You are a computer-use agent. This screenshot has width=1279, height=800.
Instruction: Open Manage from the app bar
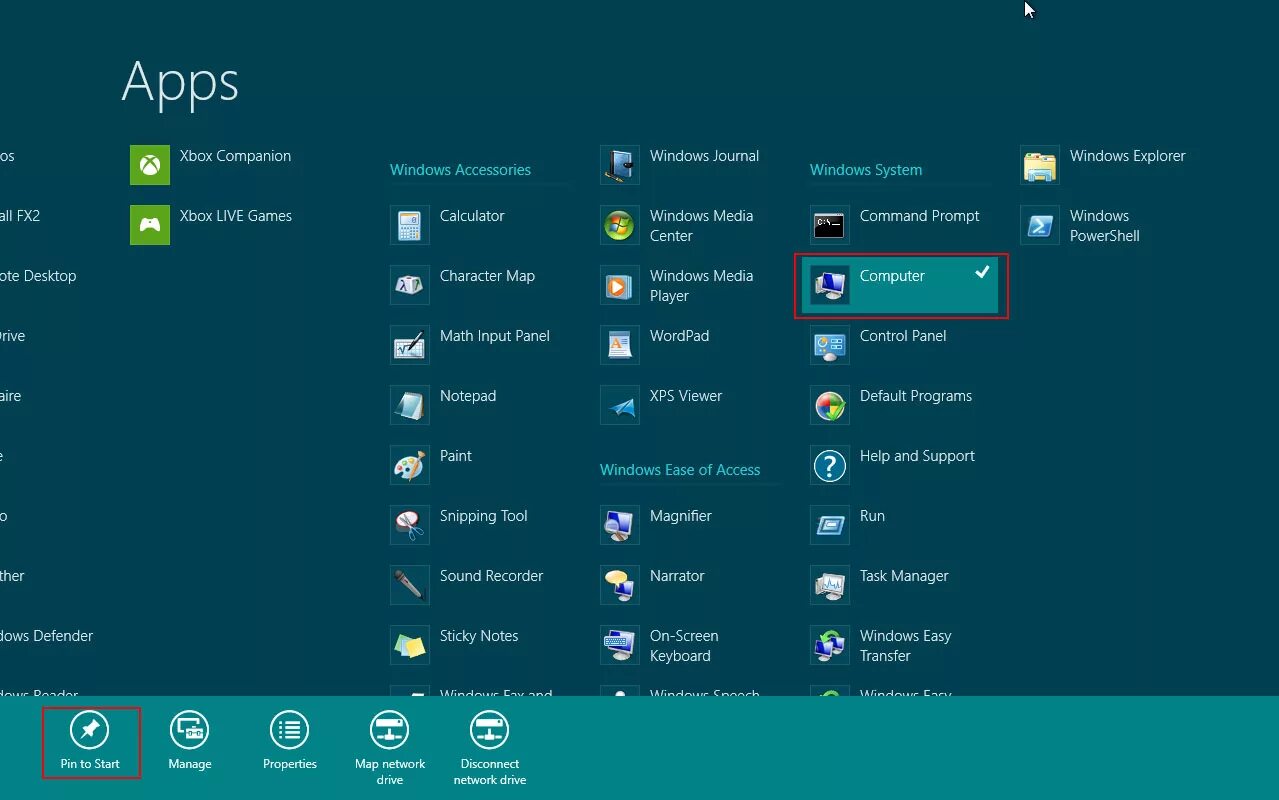(x=189, y=740)
